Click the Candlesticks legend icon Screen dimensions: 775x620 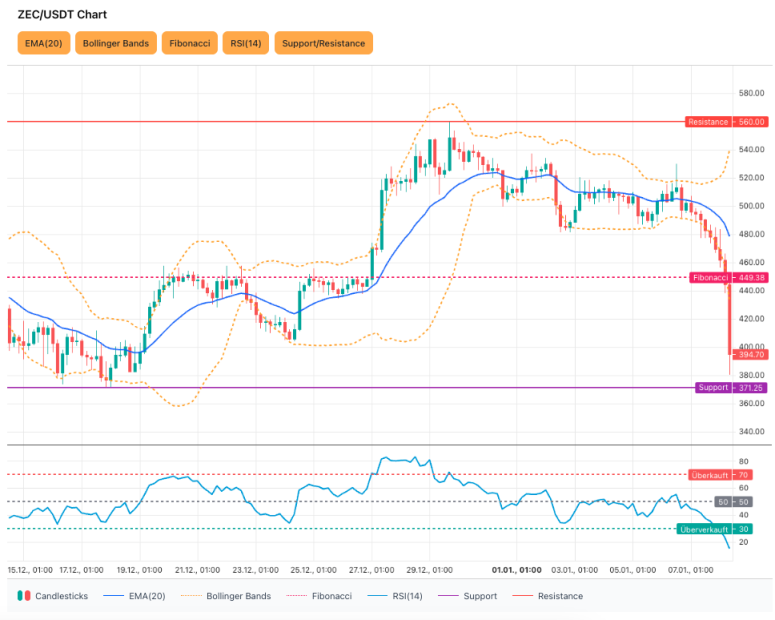(23, 596)
